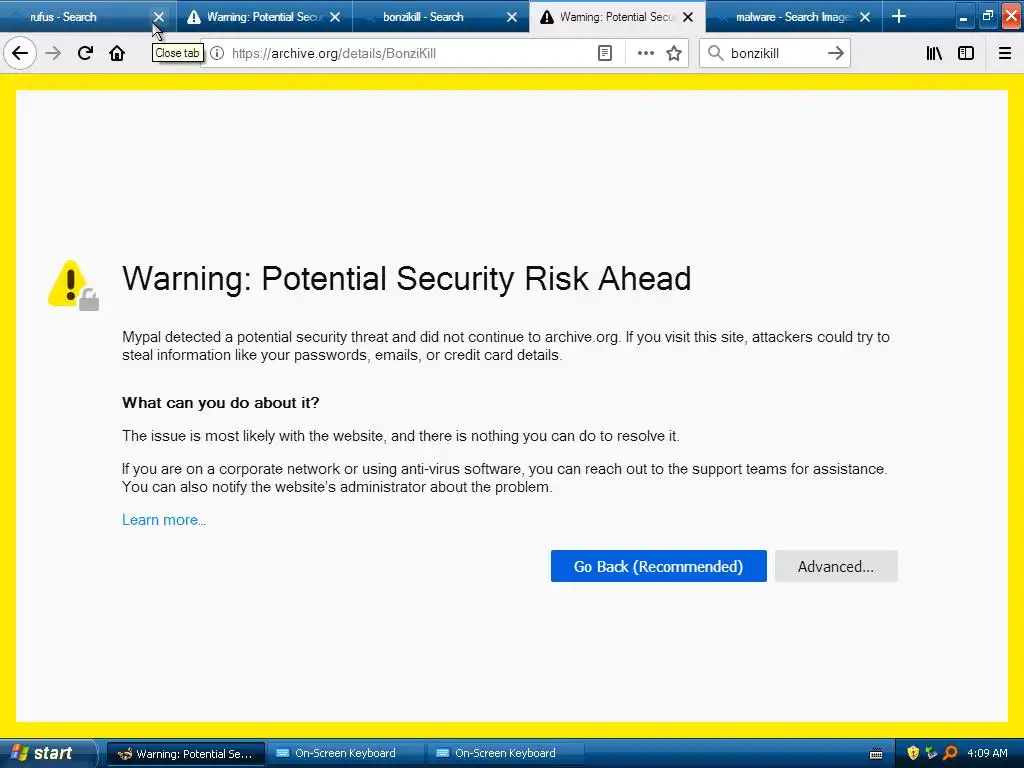Screen dimensions: 1024x768
Task: Close the active Warning tab
Action: click(688, 17)
